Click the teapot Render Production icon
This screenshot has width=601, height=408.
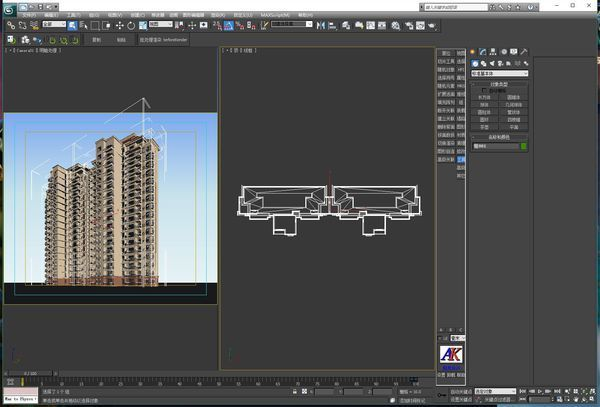point(432,26)
